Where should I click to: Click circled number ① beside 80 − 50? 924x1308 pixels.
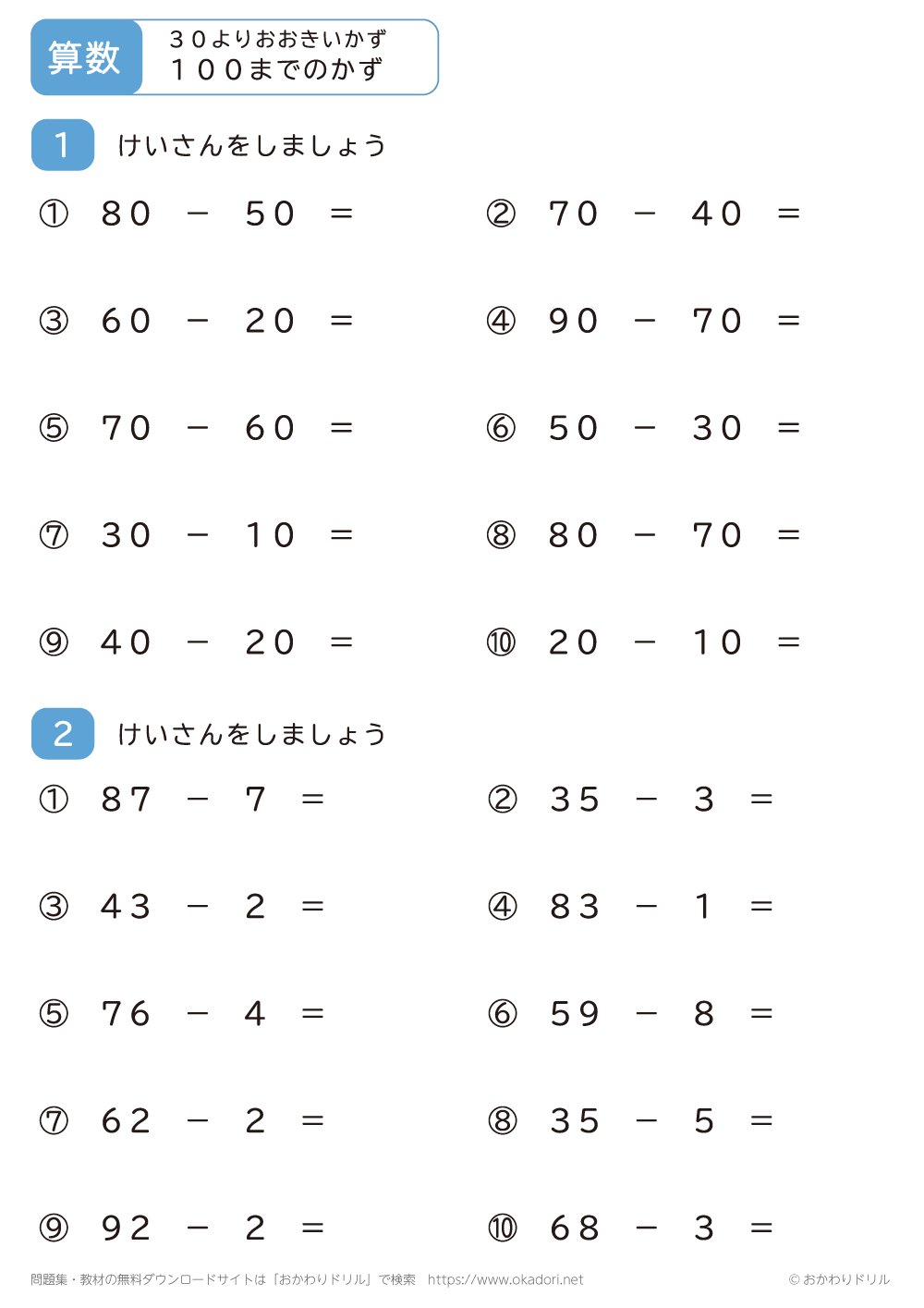pos(54,214)
